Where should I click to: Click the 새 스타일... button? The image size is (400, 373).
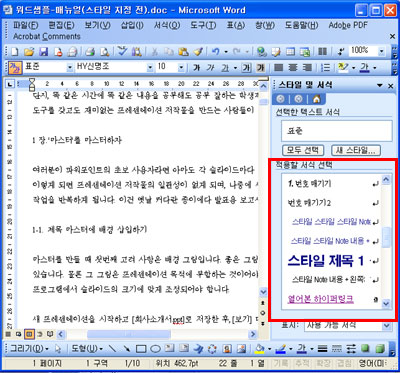356,150
